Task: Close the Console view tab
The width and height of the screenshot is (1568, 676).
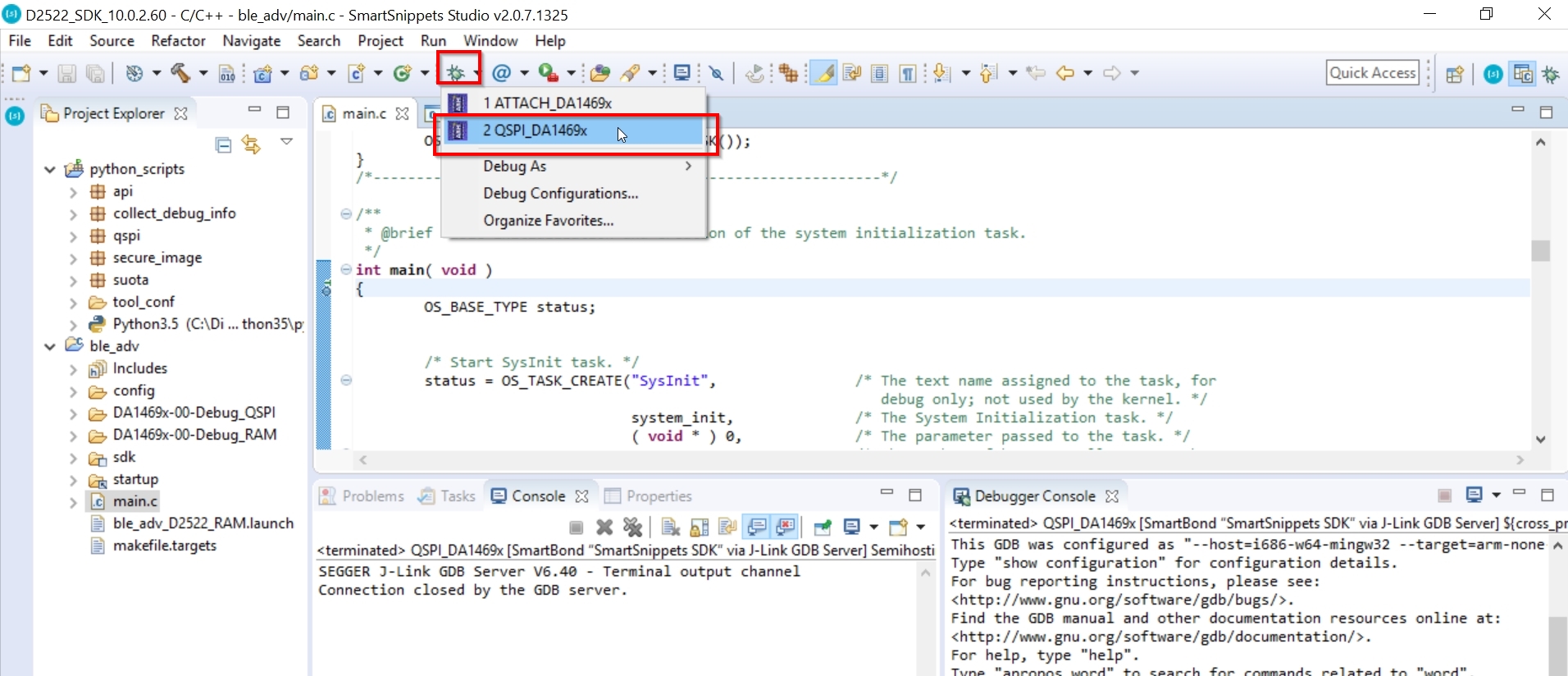Action: coord(581,496)
